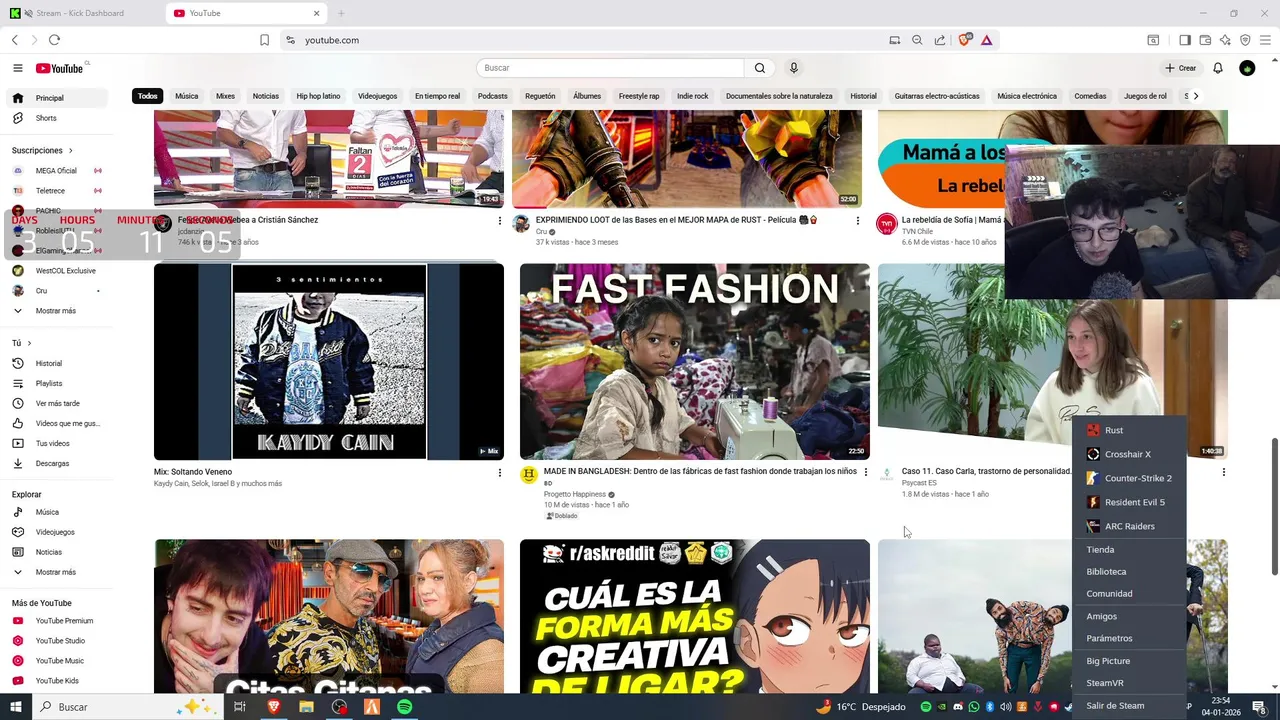Click the YouTube Buscar search field
This screenshot has width=1280, height=720.
point(610,68)
